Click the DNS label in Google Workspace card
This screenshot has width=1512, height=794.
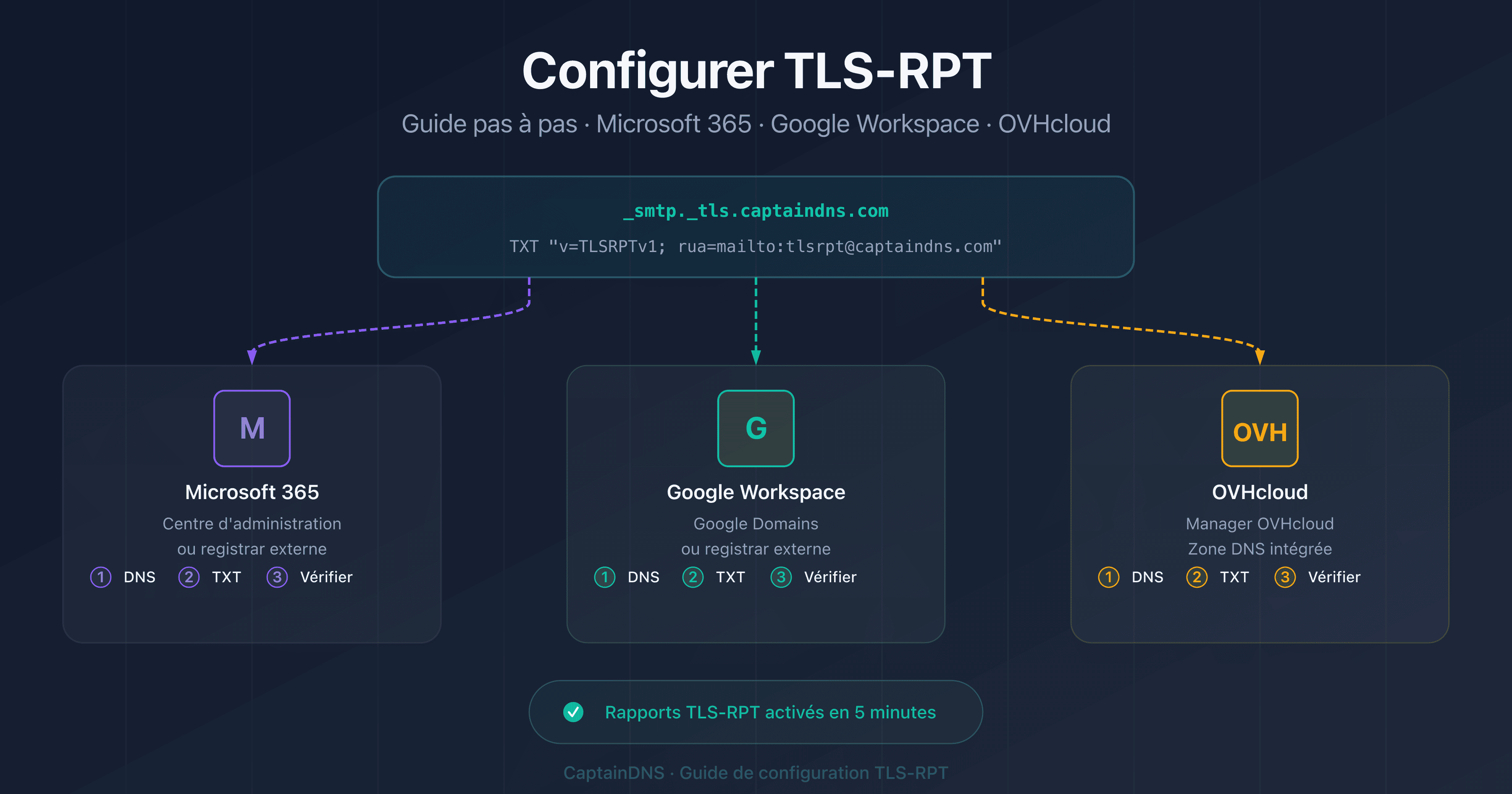pos(643,577)
